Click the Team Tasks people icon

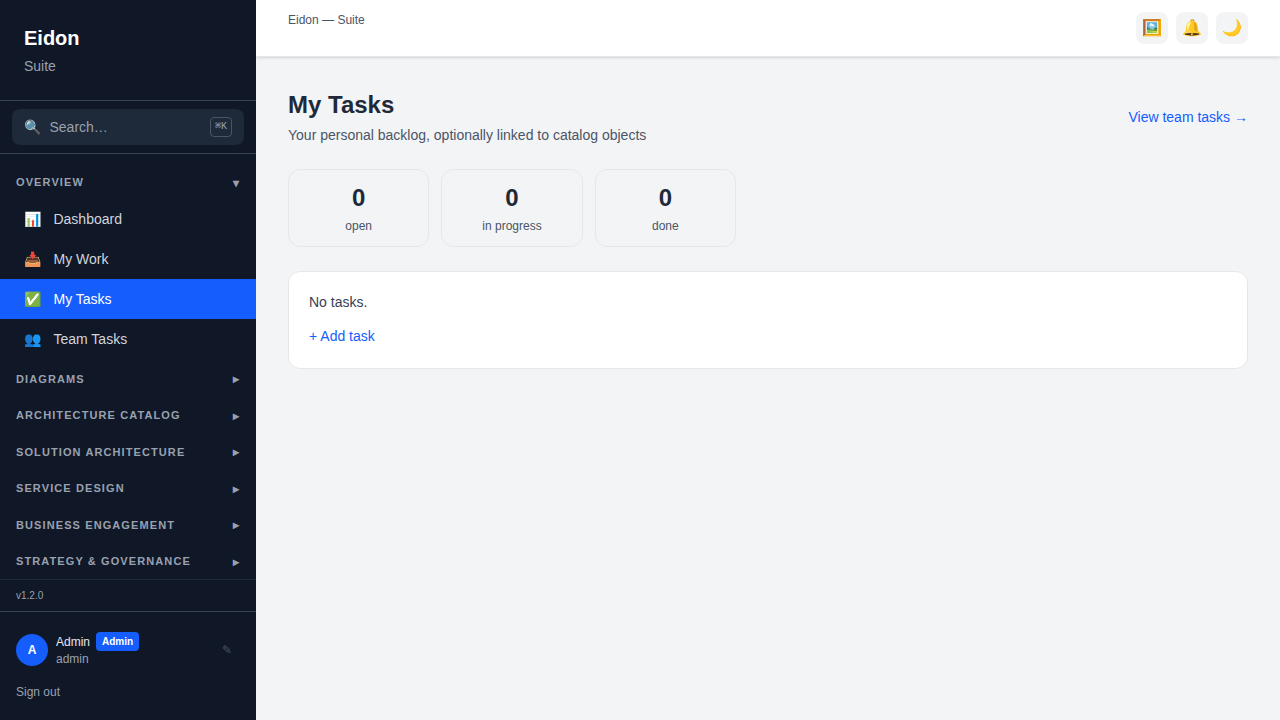click(x=33, y=339)
